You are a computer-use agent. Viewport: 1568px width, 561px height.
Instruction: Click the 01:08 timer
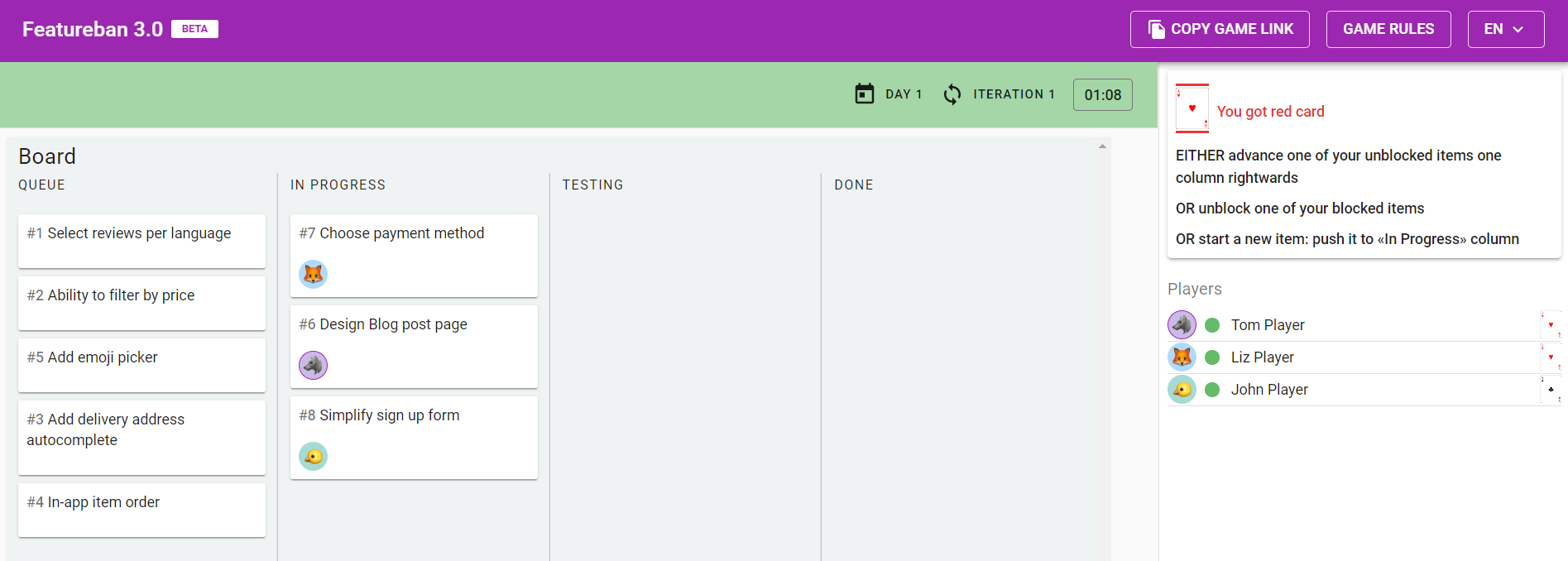(1103, 95)
